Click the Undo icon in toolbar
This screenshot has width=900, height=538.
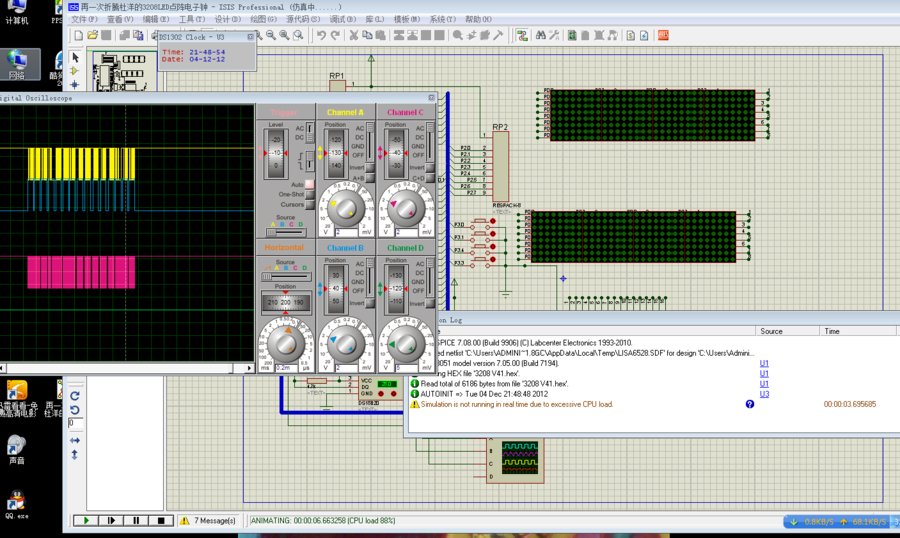coord(321,35)
